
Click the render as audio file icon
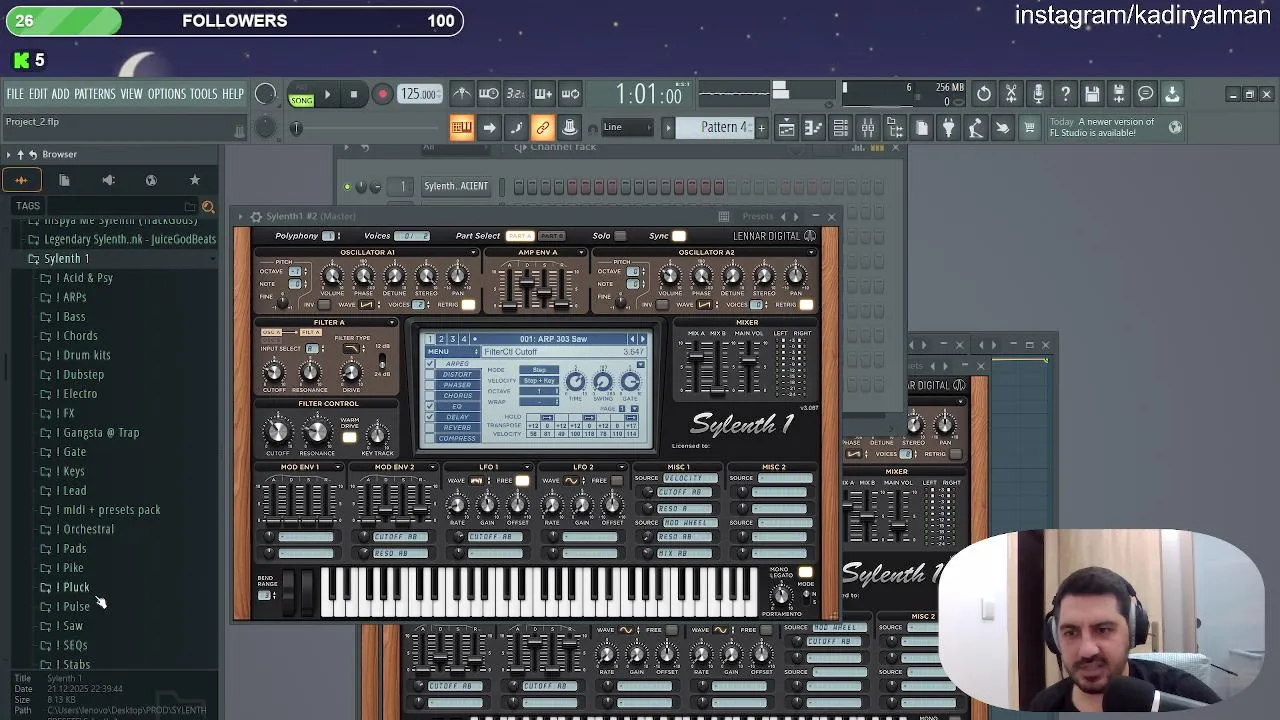tap(1119, 94)
